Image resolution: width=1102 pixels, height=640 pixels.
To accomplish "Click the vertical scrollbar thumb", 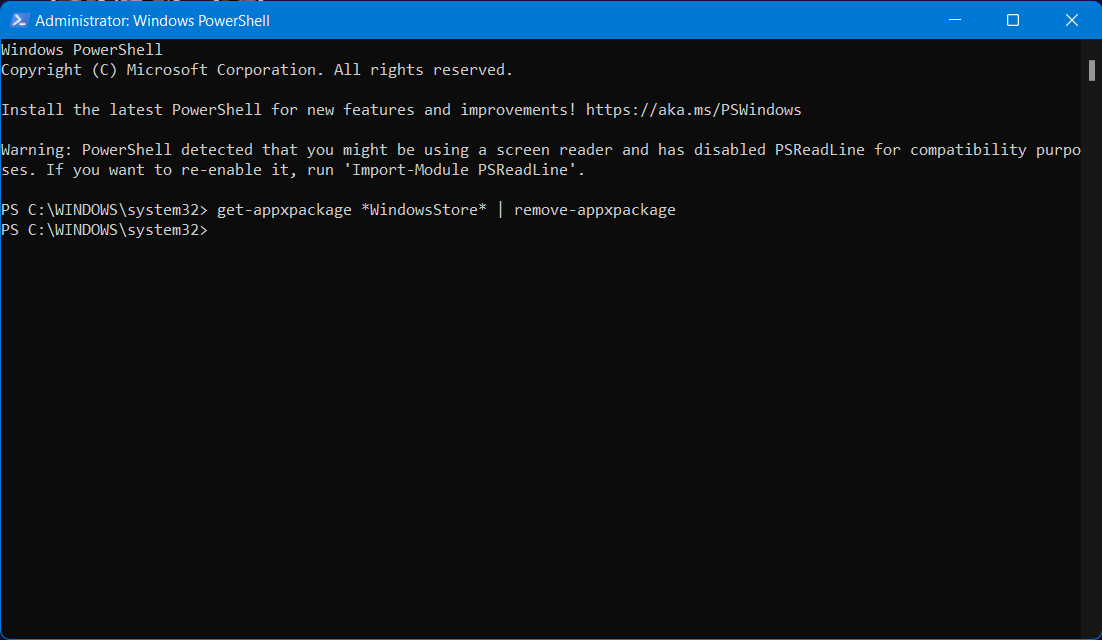I will (x=1091, y=70).
